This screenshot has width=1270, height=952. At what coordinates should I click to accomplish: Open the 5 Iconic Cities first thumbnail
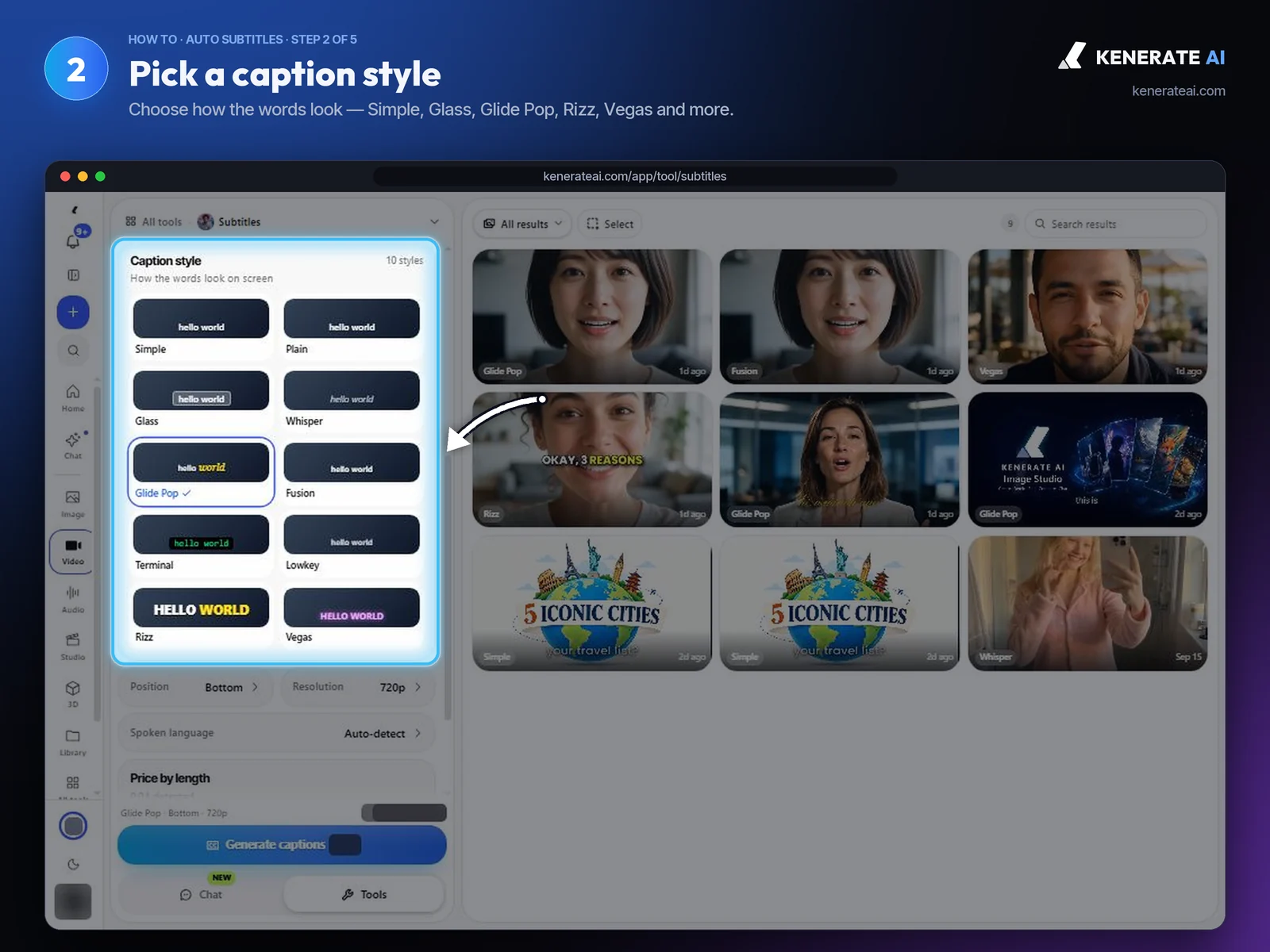coord(592,603)
